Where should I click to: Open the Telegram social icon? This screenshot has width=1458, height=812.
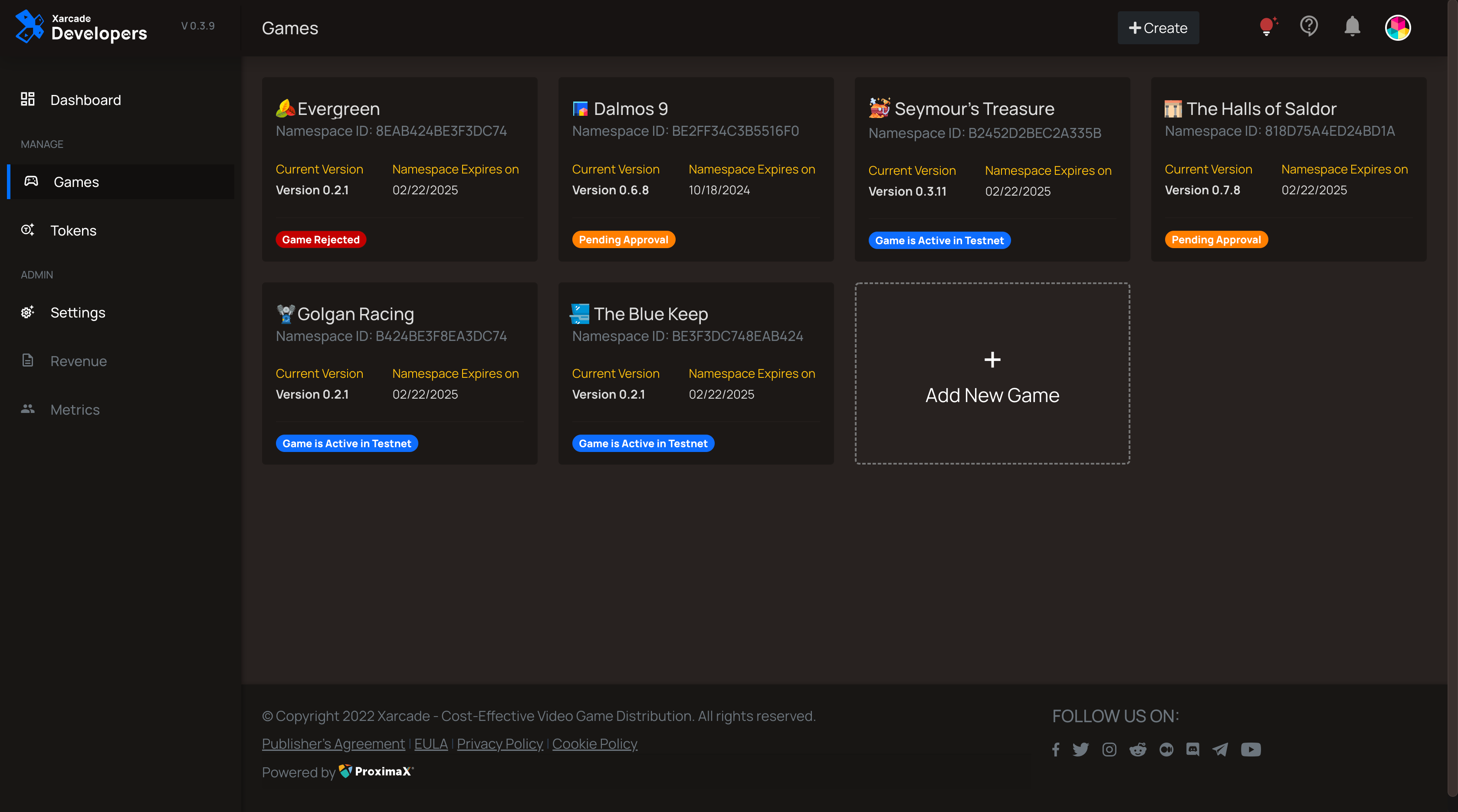pos(1220,749)
